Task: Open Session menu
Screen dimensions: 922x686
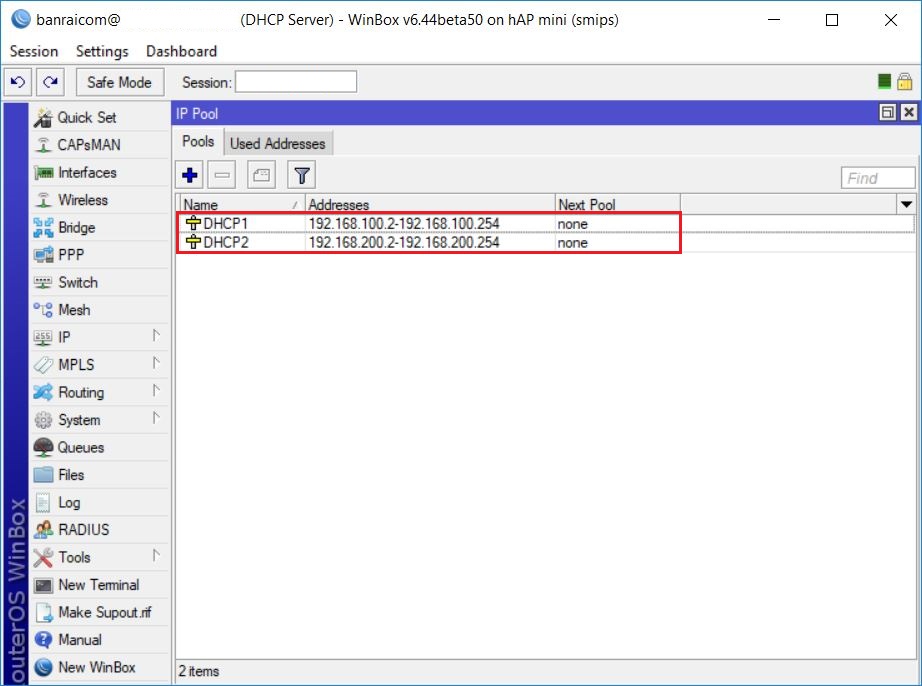Action: 34,51
